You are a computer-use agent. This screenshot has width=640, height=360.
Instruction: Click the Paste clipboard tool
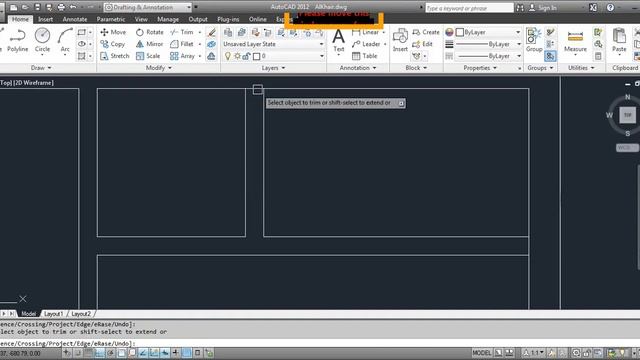coord(619,41)
